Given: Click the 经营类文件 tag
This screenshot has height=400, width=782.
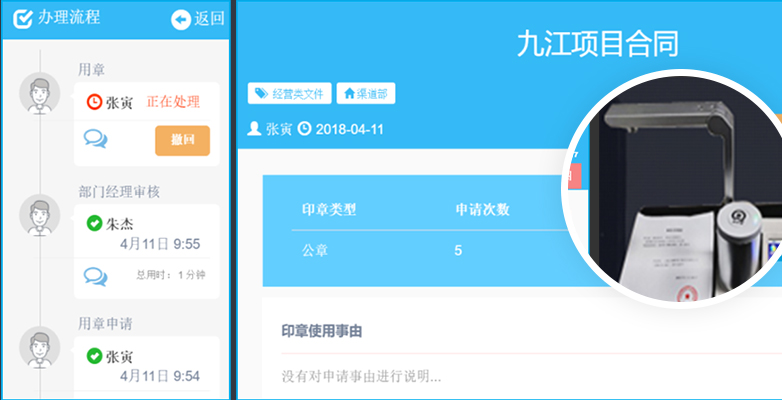Looking at the screenshot, I should (289, 94).
